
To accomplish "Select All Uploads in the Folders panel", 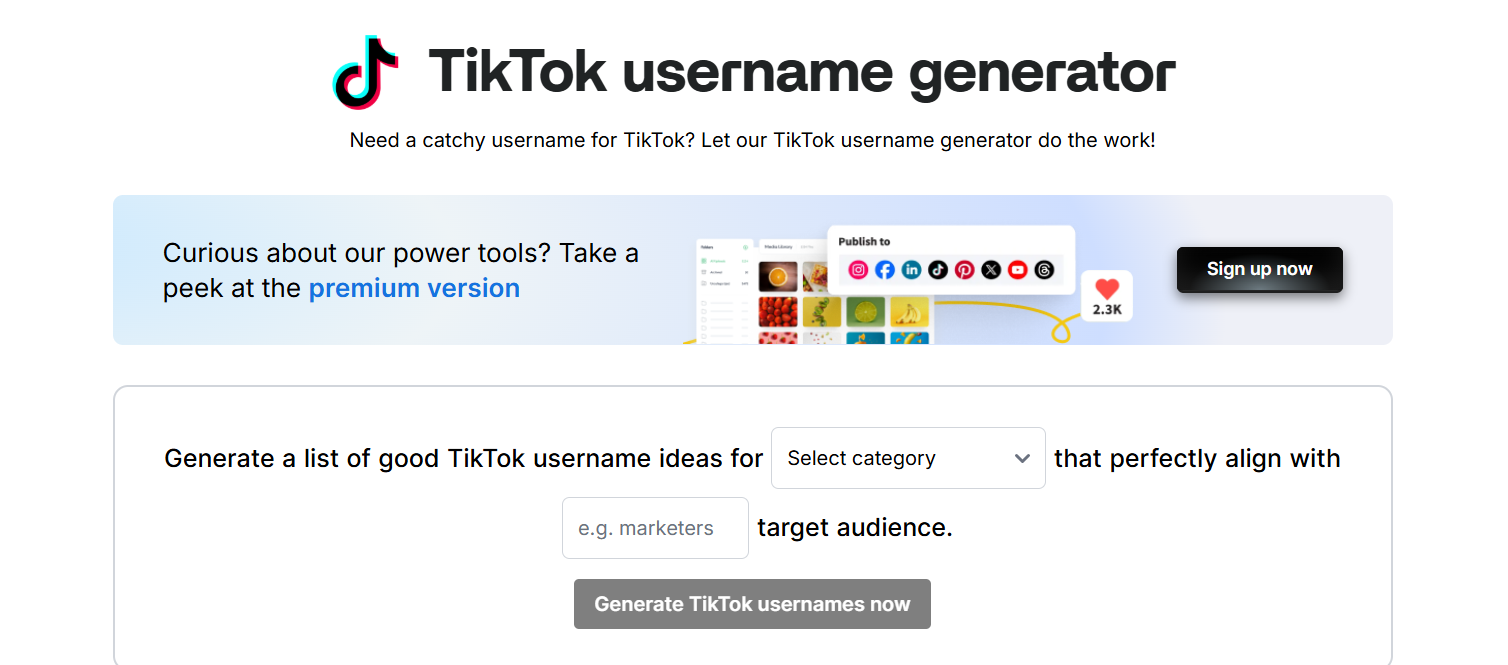I will click(x=718, y=259).
